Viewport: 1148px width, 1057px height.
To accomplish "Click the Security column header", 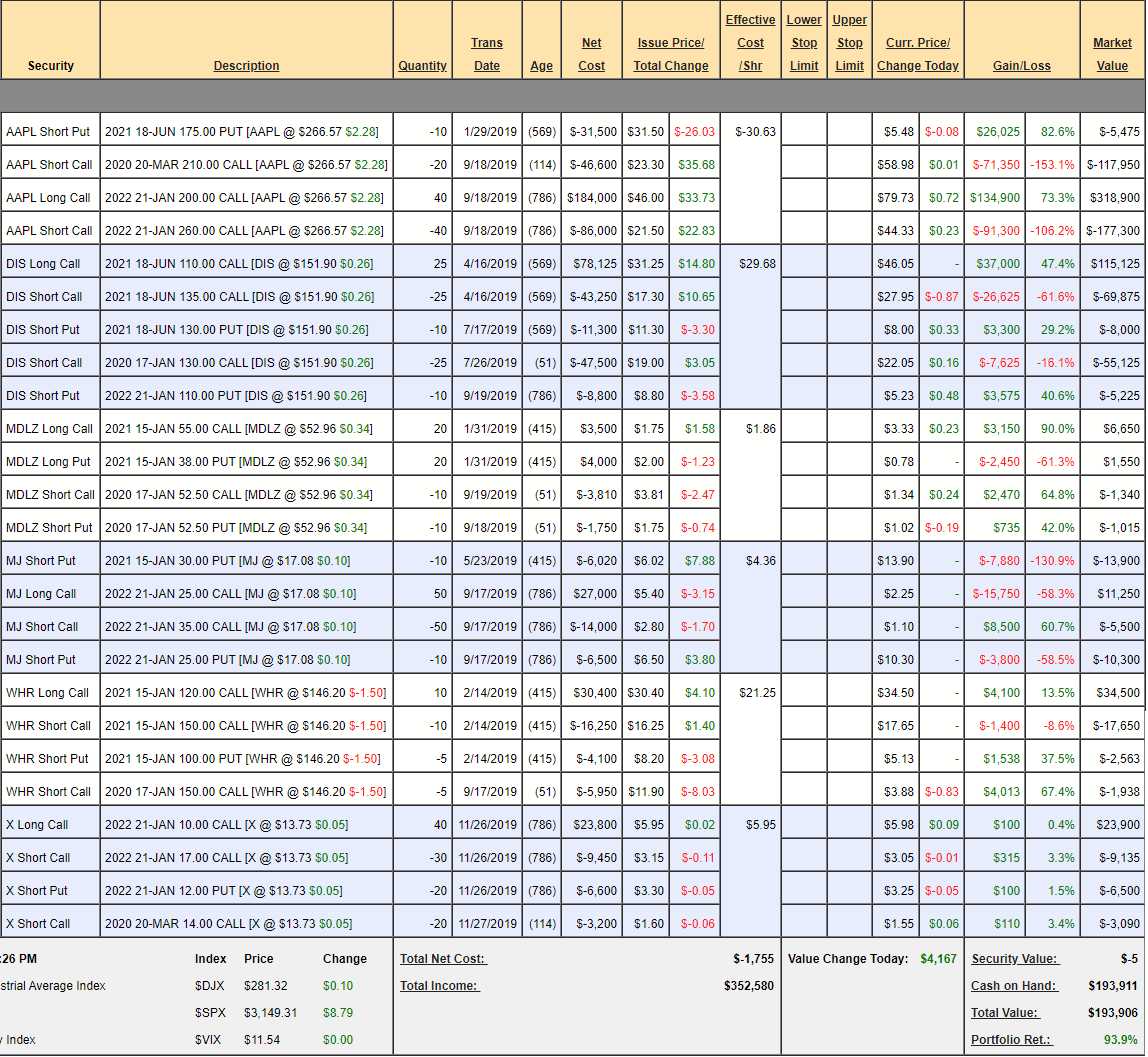I will pos(51,66).
